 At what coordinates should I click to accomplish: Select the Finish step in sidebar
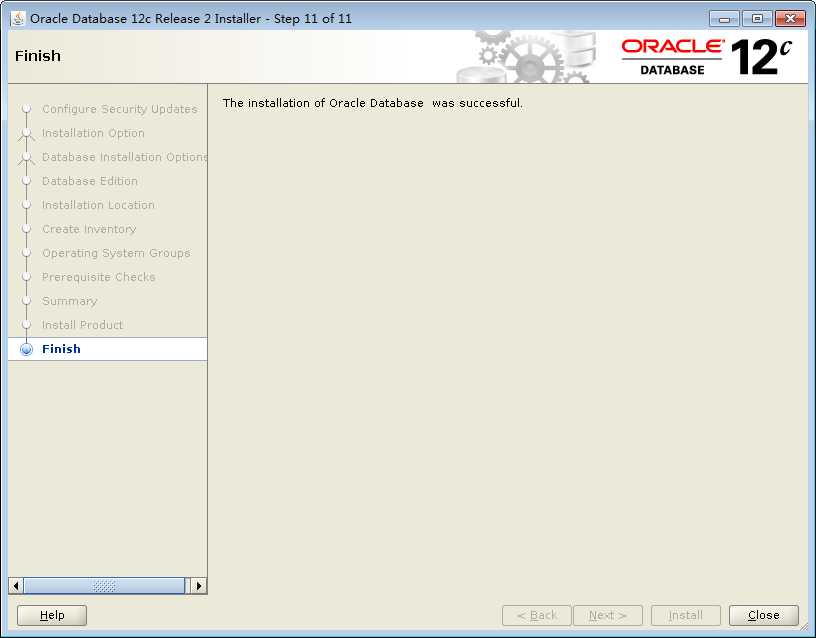click(x=108, y=349)
